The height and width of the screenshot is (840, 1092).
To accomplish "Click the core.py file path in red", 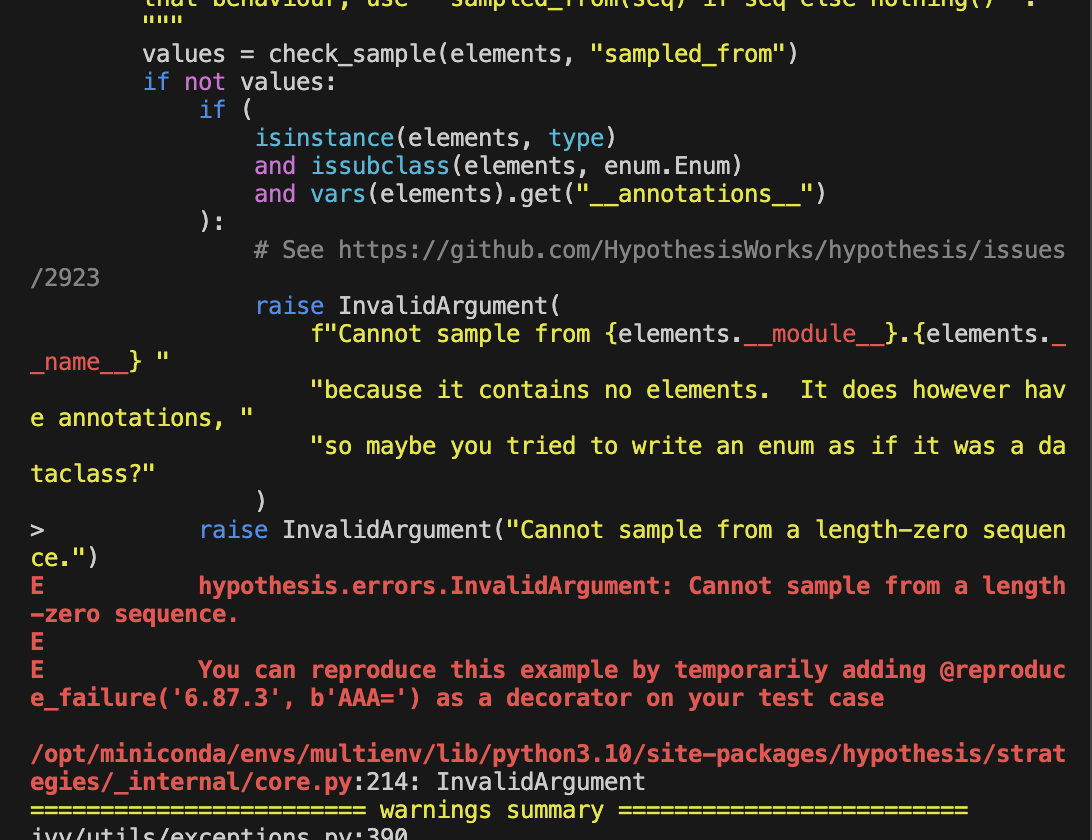I will [548, 768].
